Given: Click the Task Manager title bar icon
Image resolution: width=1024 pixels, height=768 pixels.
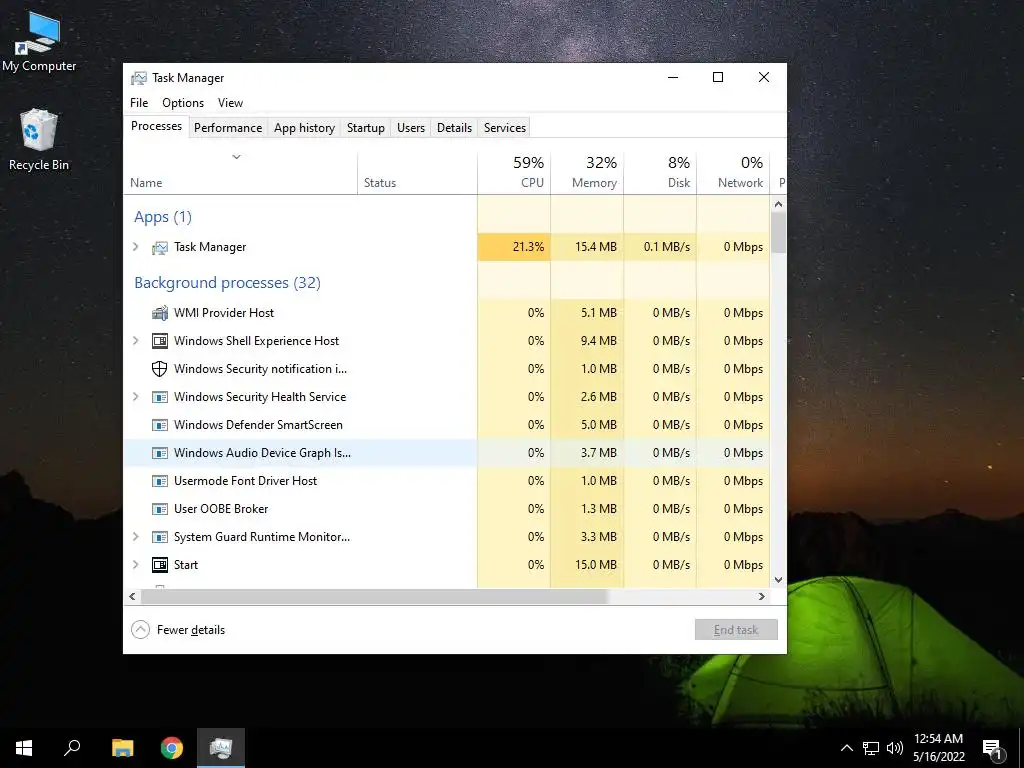Looking at the screenshot, I should 138,78.
